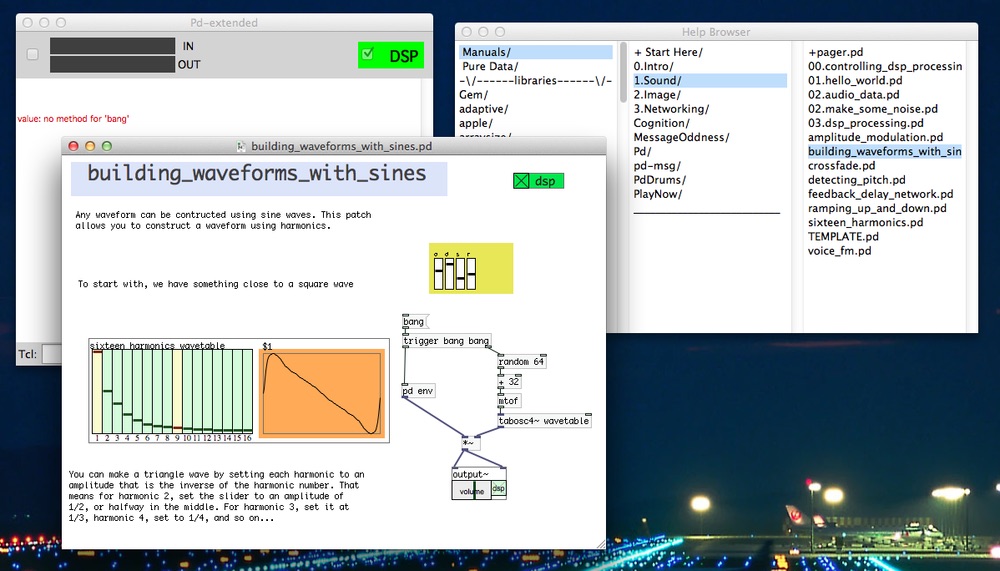This screenshot has height=571, width=1000.
Task: Open 3.Networking/ folder
Action: [x=671, y=109]
